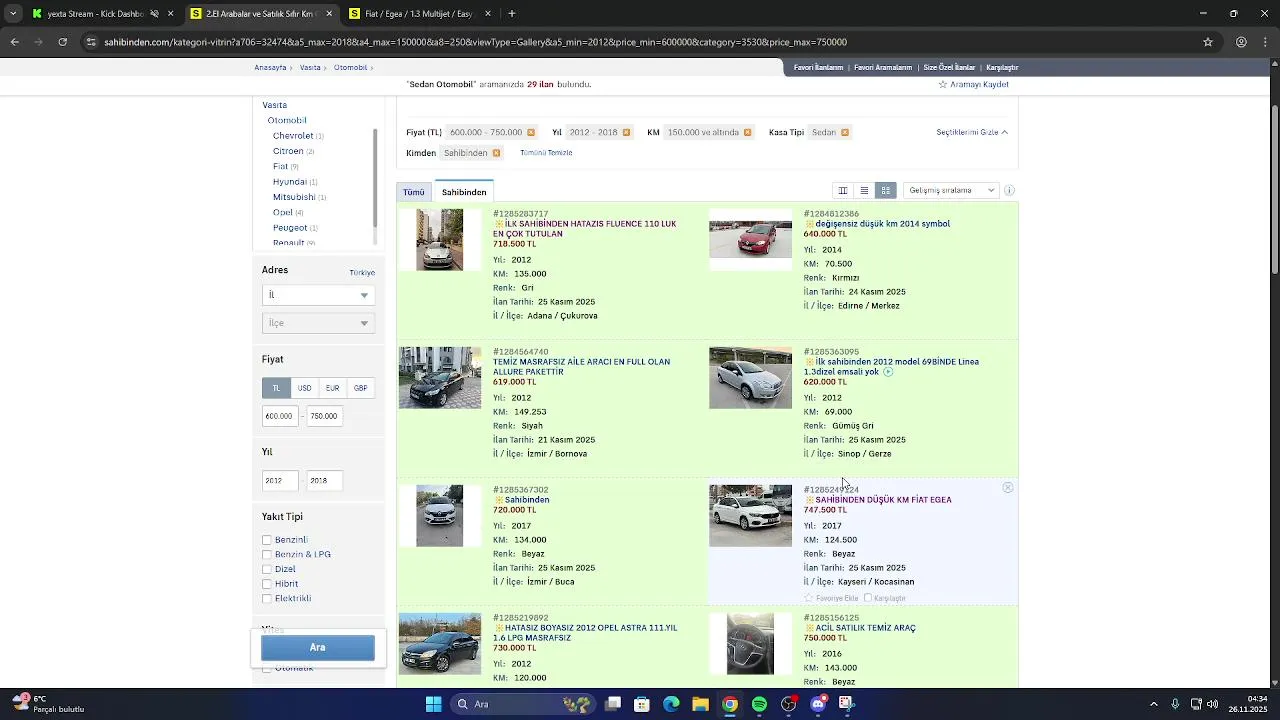Screen dimensions: 1280x720
Task: Tick the Elektrikli fuel type checkbox
Action: pos(267,599)
